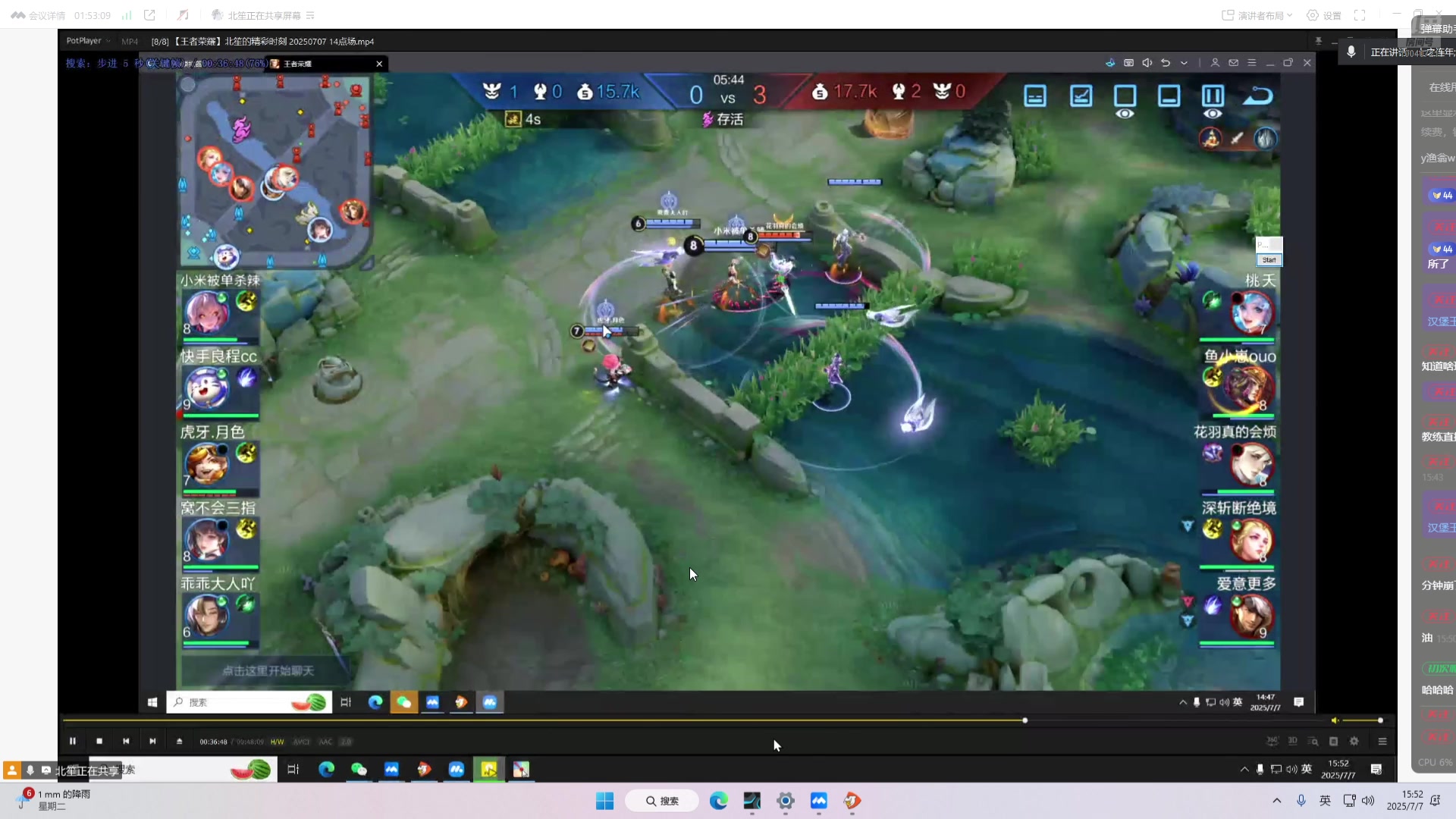The width and height of the screenshot is (1456, 819).
Task: Click the meeting pop-out window icon
Action: tap(149, 15)
